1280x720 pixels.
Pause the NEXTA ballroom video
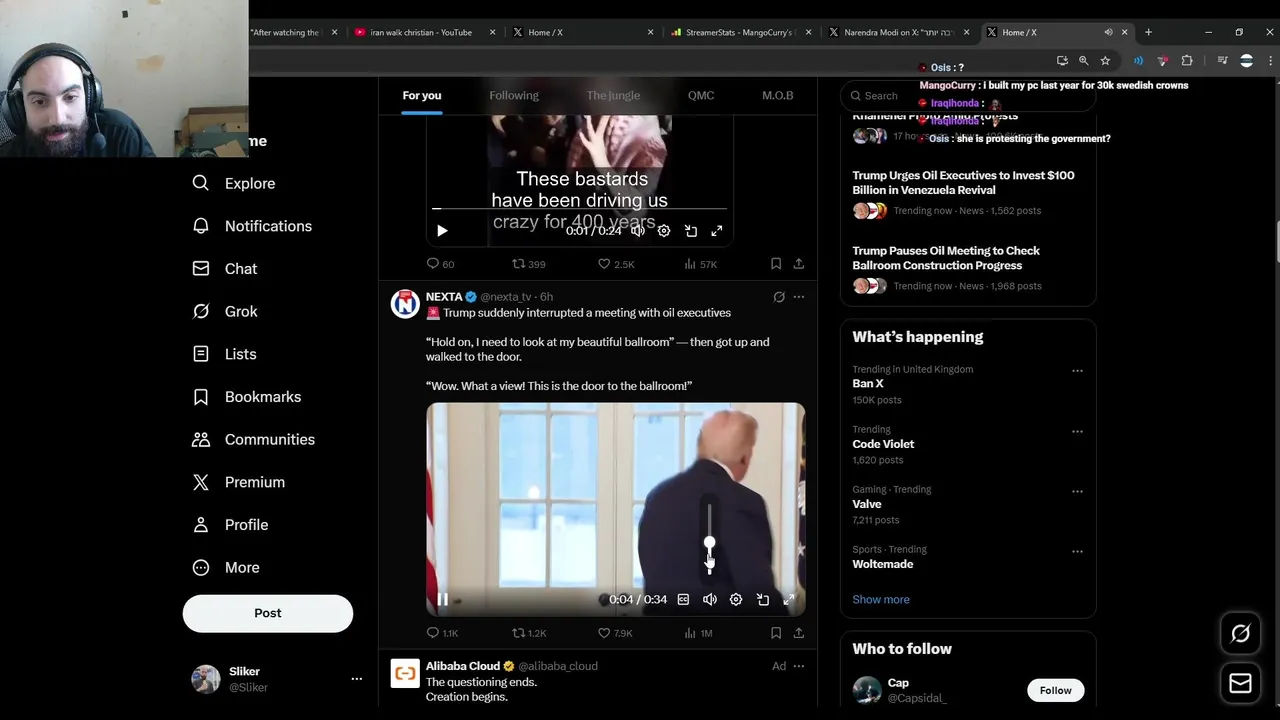tap(442, 599)
